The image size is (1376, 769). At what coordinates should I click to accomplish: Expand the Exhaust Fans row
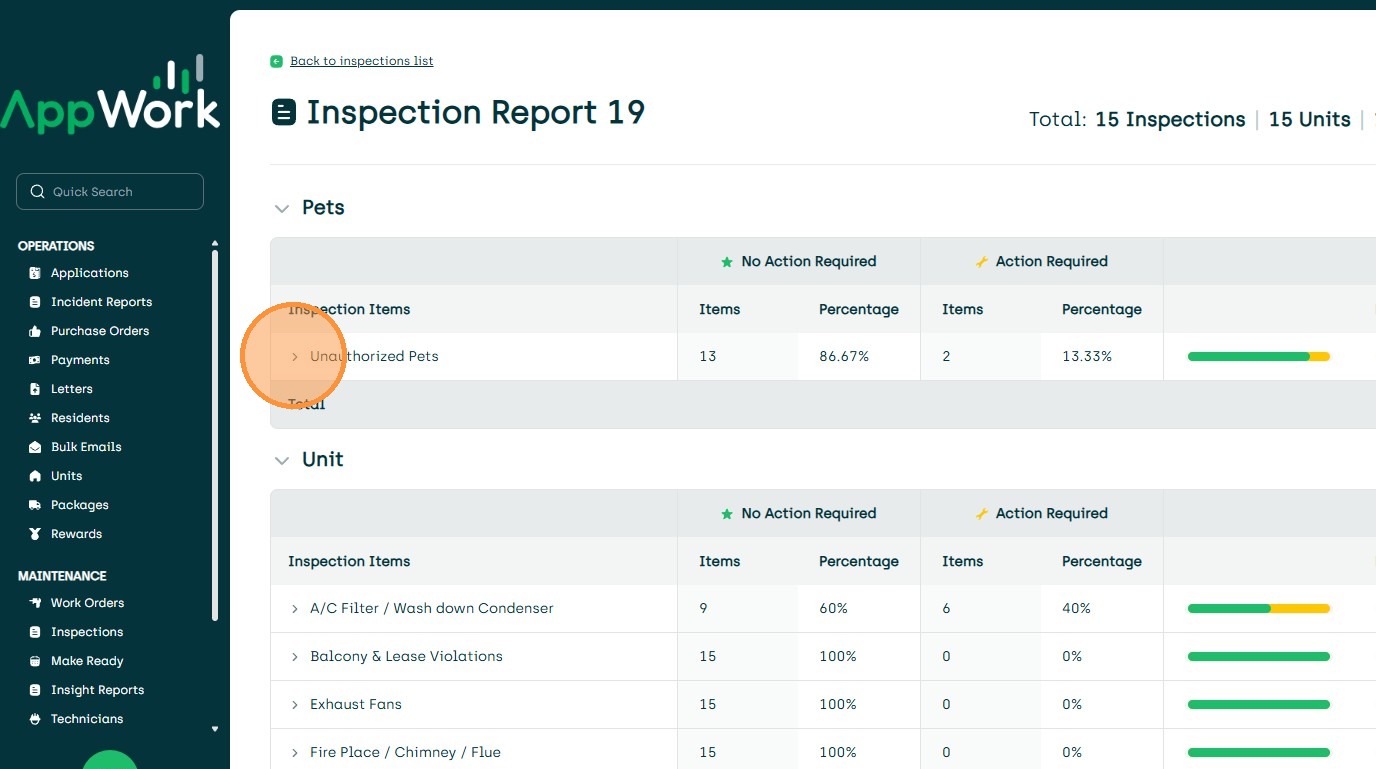pyautogui.click(x=295, y=705)
